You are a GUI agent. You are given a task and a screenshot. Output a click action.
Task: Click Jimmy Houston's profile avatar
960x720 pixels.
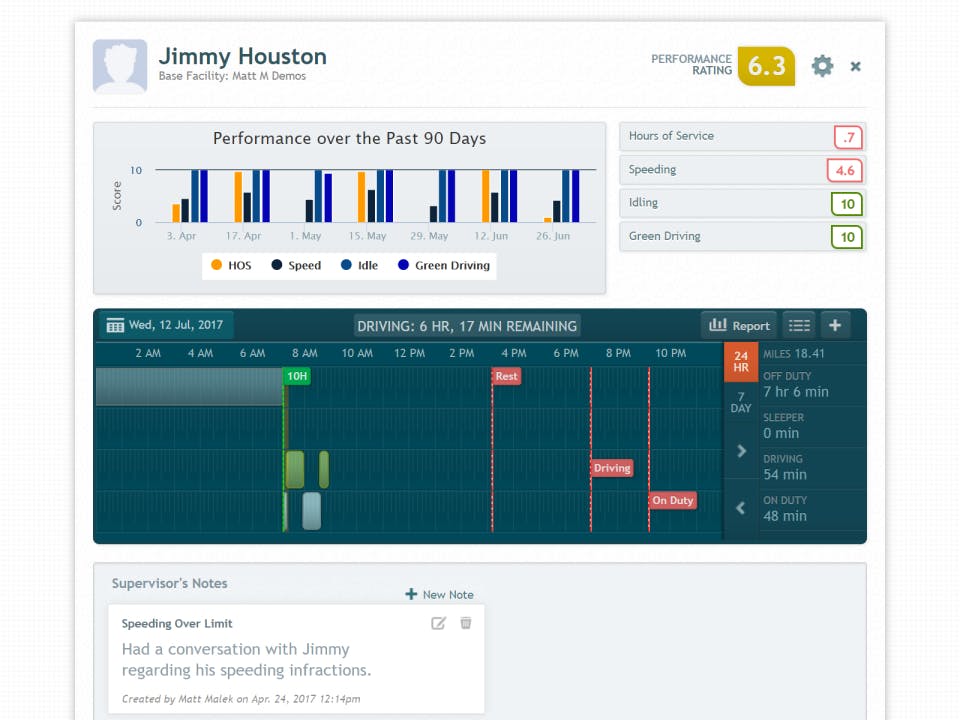(120, 66)
